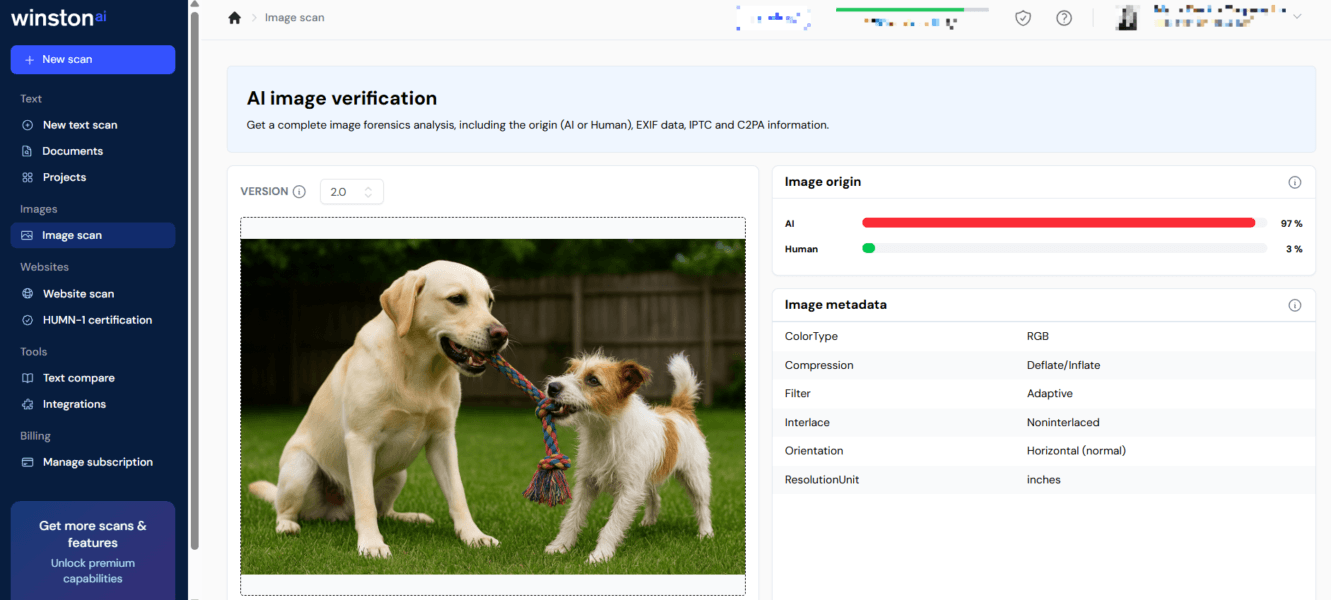The height and width of the screenshot is (600, 1331).
Task: Click the 97 % AI score
Action: click(x=1291, y=224)
